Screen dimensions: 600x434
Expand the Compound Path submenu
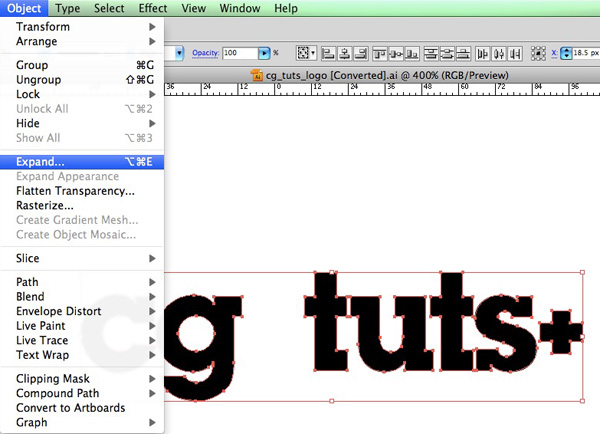point(82,393)
